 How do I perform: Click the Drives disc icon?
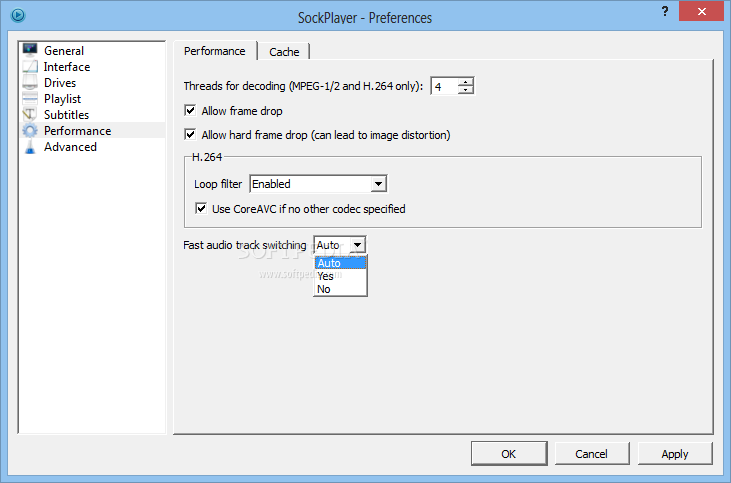point(30,83)
